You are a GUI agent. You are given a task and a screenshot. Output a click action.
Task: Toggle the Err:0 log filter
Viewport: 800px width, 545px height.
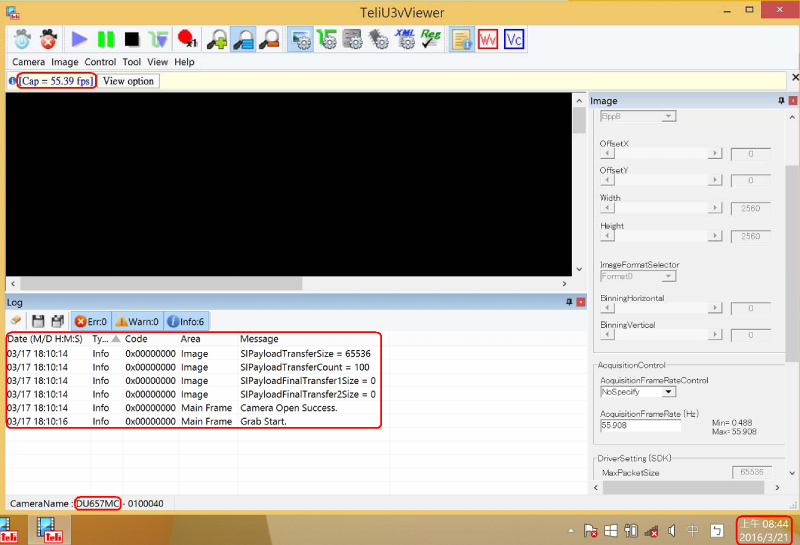(x=90, y=321)
